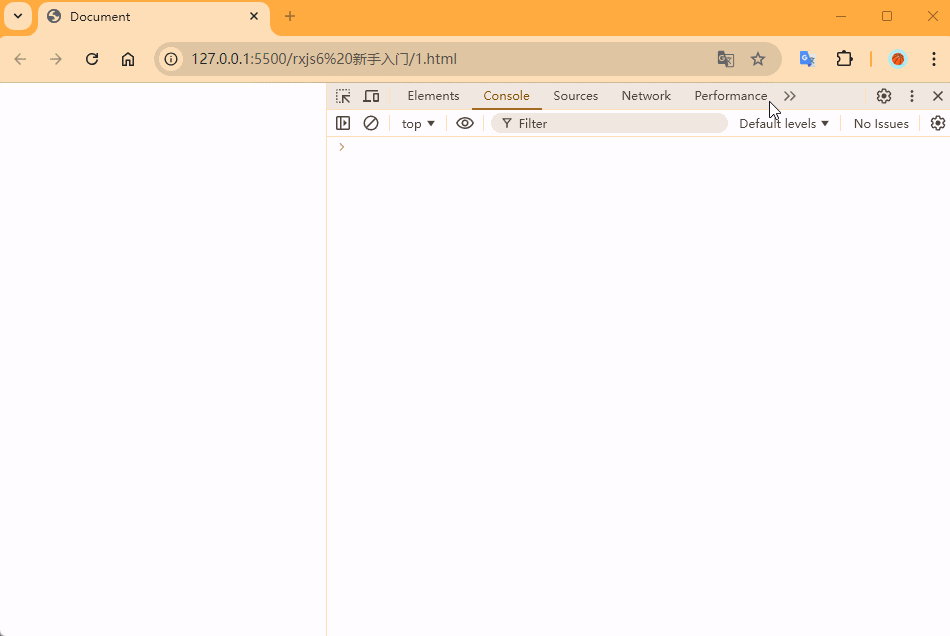Viewport: 950px width, 636px height.
Task: Open a new browser tab
Action: click(290, 16)
